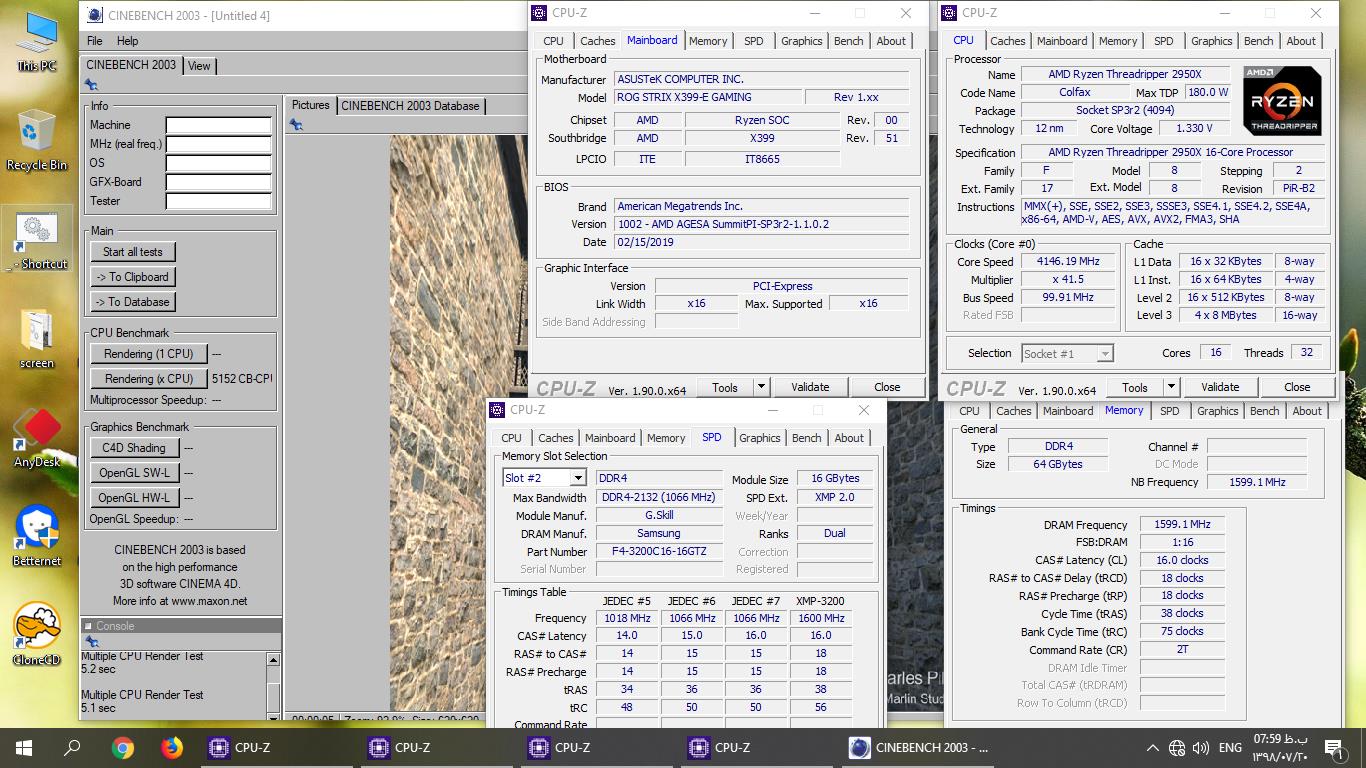The image size is (1366, 768).
Task: Click the F4-3200C16-16GTZ part number
Action: [657, 551]
